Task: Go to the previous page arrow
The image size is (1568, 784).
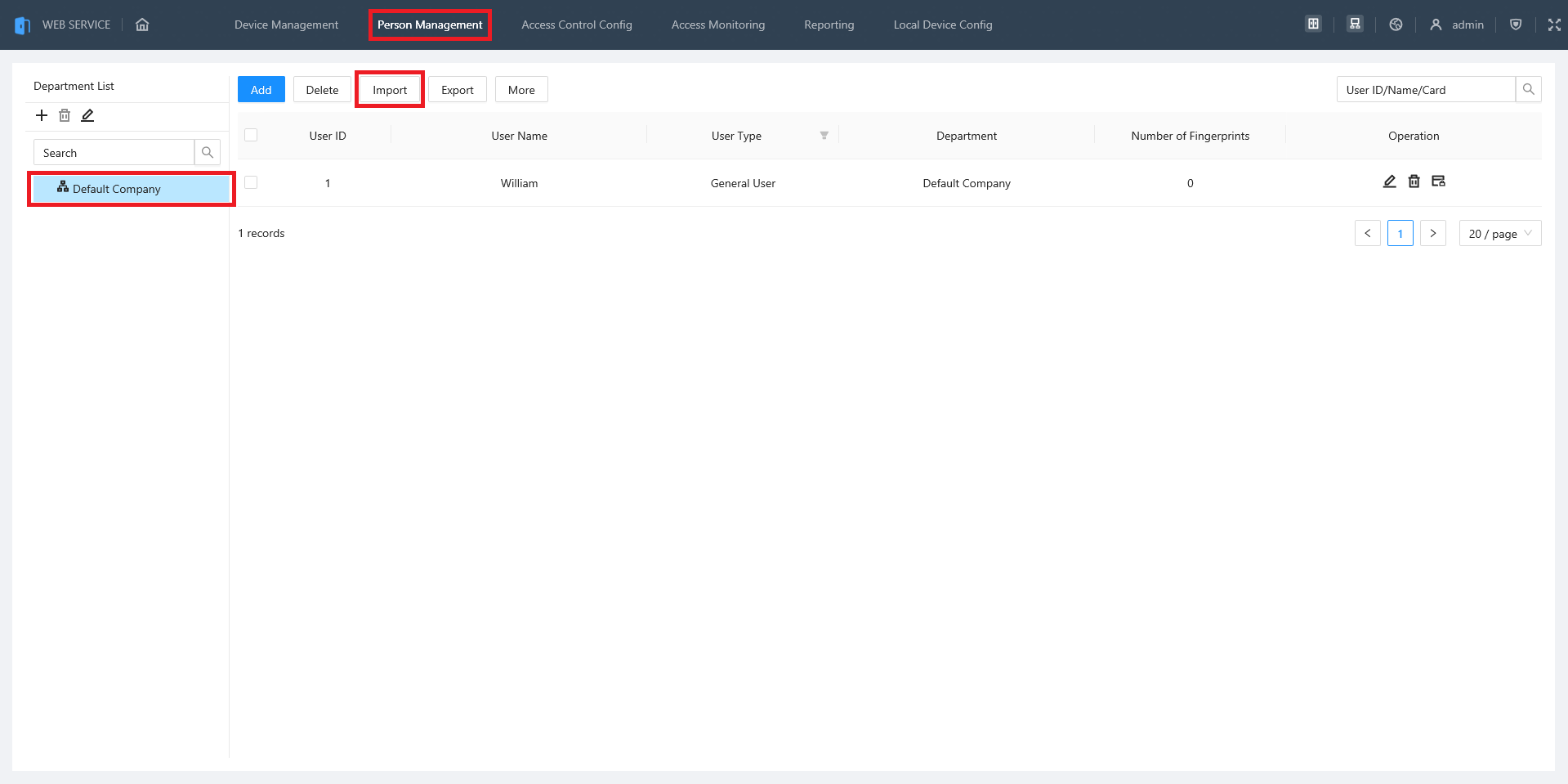Action: [1368, 233]
